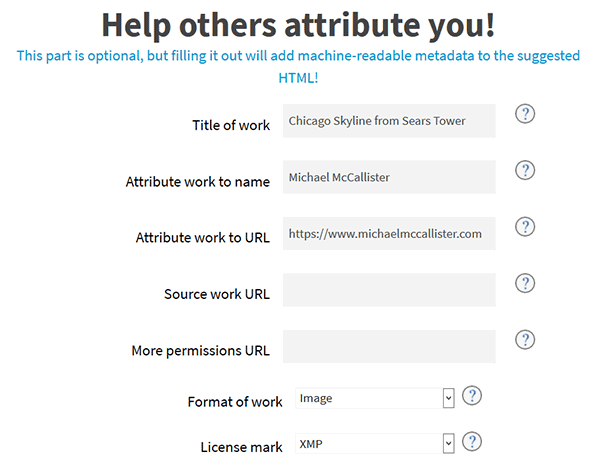Expand the Format of work dropdown showing Image
600x473 pixels.
coord(375,399)
